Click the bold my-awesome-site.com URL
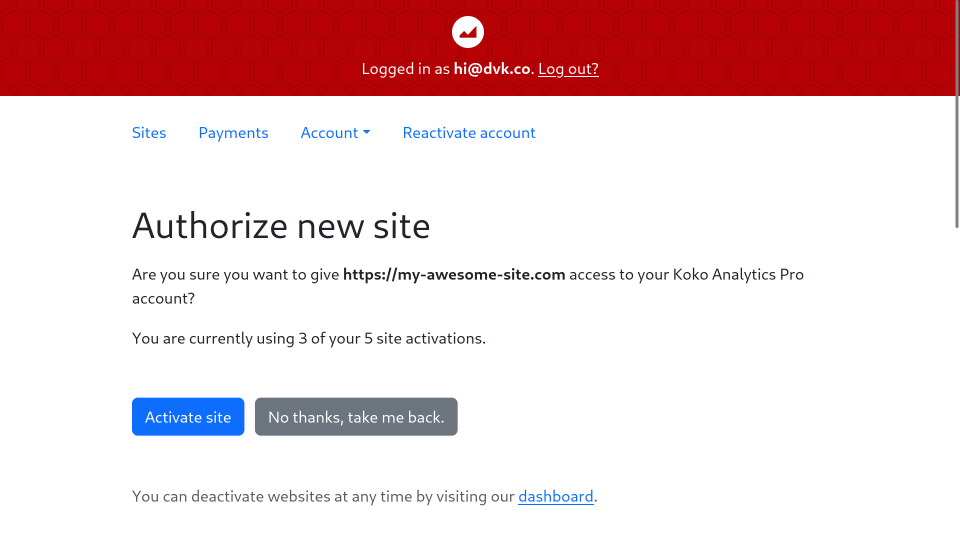The image size is (960, 540). coord(454,274)
